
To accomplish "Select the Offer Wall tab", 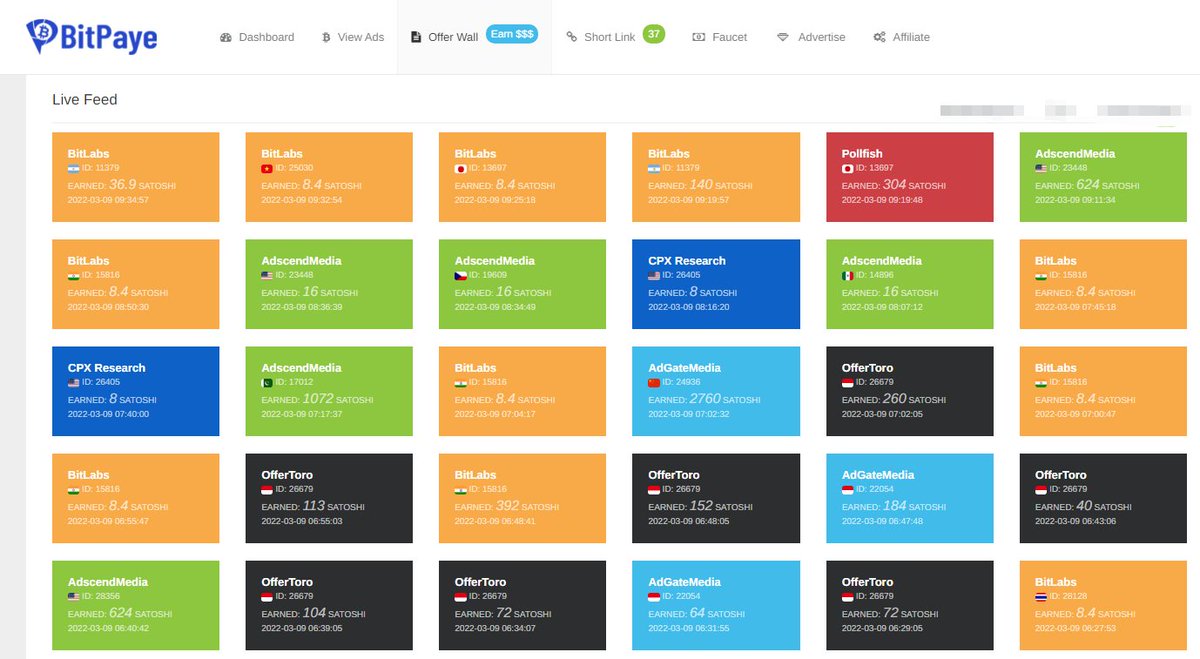I will pyautogui.click(x=474, y=37).
